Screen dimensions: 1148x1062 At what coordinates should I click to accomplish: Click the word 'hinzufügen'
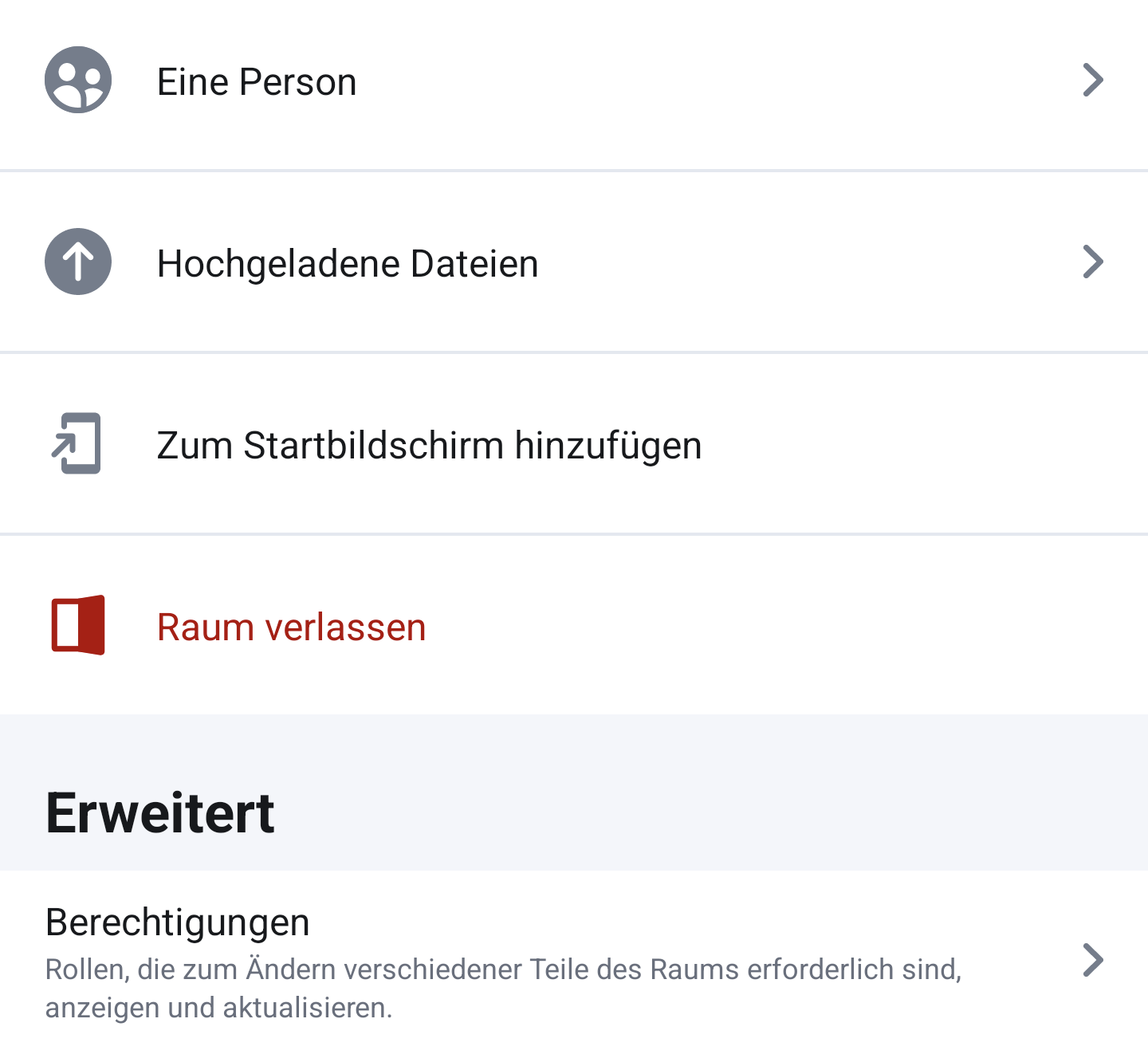608,445
